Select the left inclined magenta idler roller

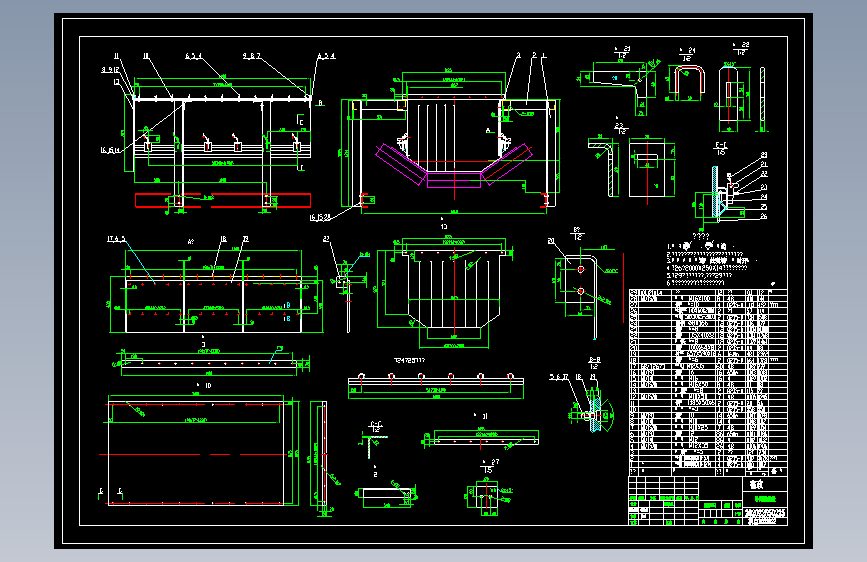pos(400,165)
